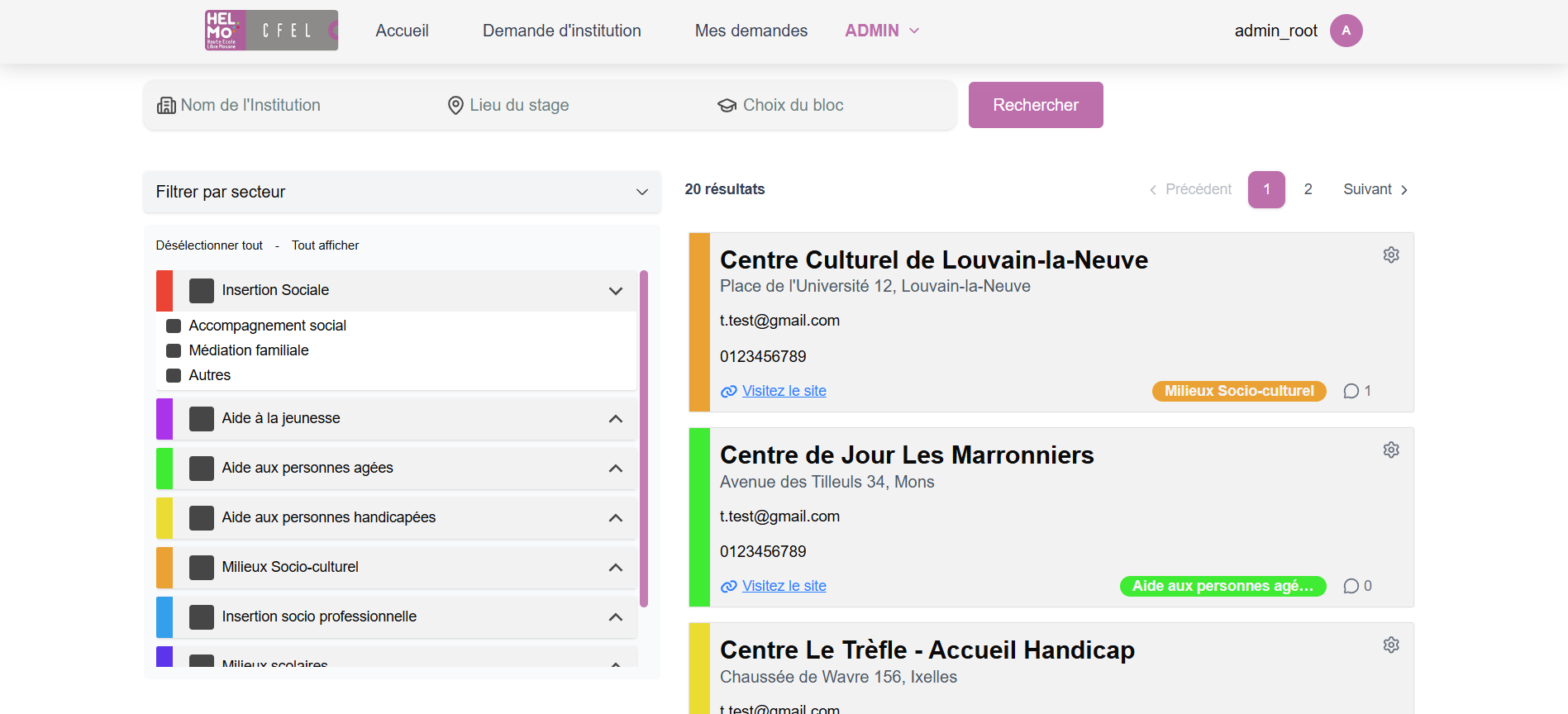Click the sector list scrollbar
Viewport: 1568px width, 714px height.
click(x=644, y=439)
